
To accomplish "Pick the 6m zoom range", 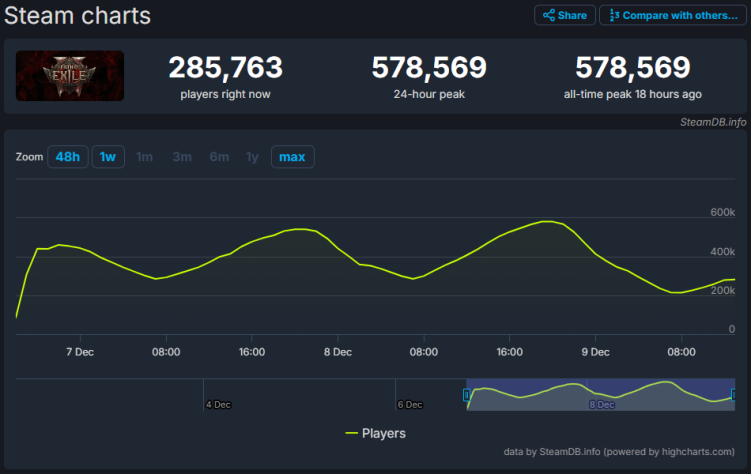I will pyautogui.click(x=218, y=157).
